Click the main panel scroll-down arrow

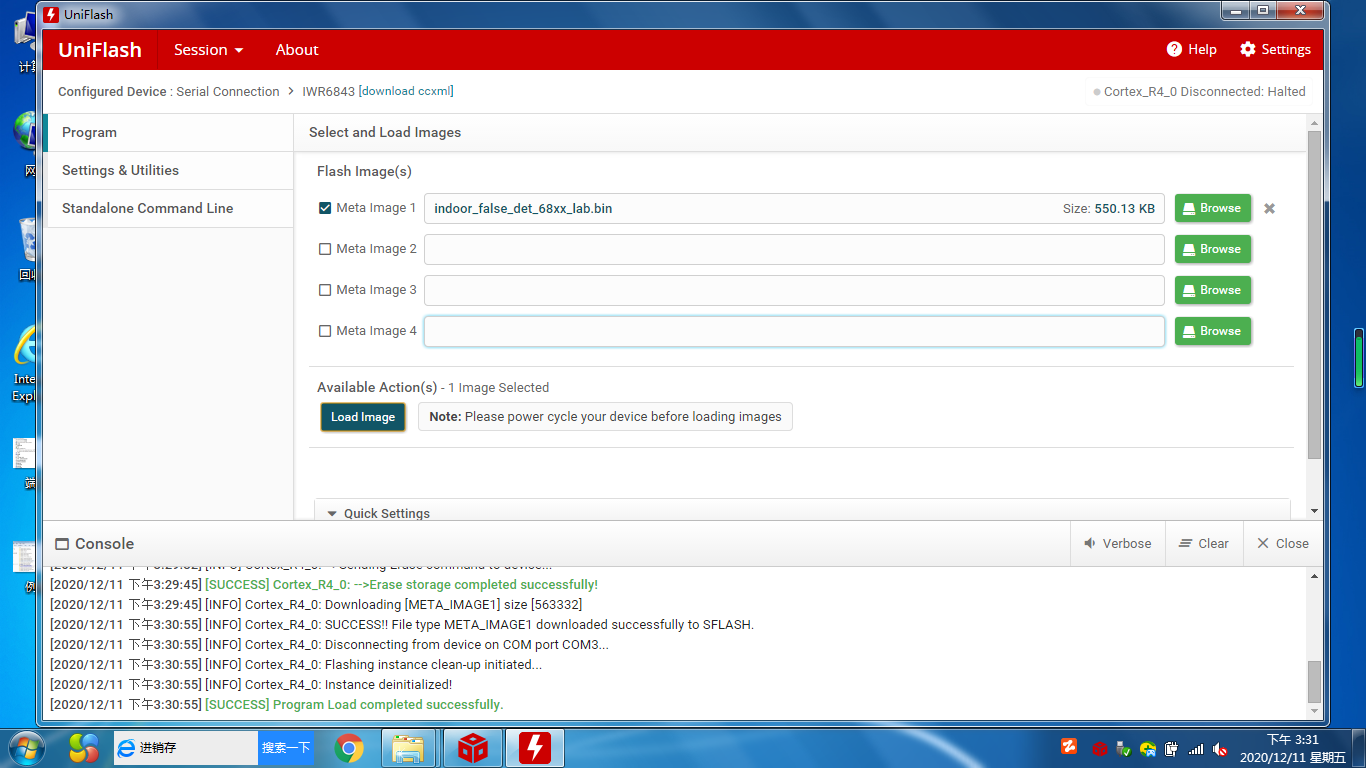(1314, 511)
